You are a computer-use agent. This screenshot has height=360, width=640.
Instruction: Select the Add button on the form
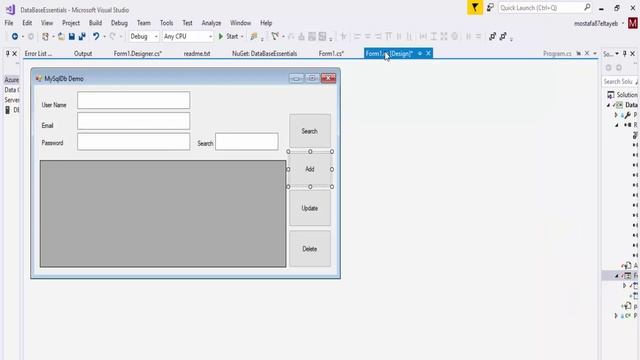(310, 169)
